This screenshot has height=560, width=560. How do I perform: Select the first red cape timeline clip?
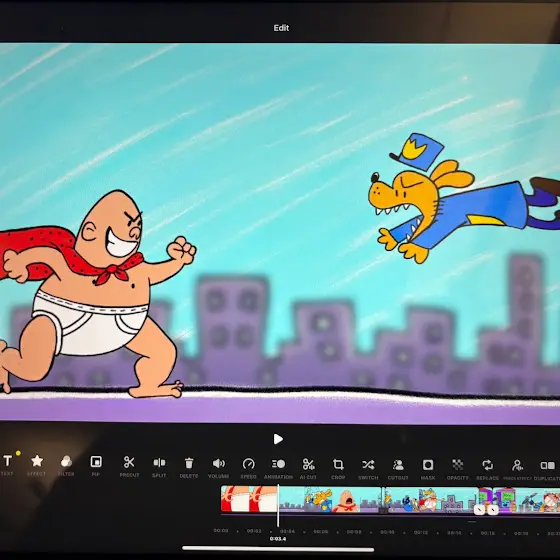[x=249, y=499]
